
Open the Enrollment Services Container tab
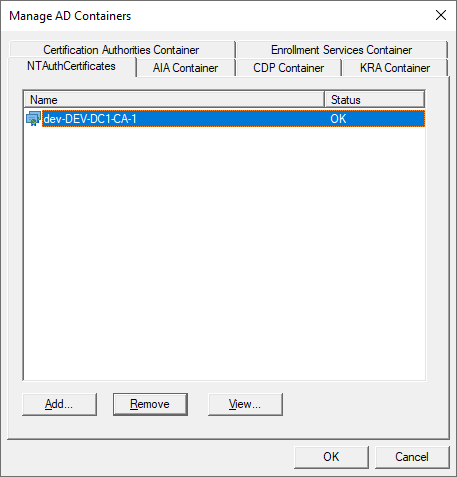click(x=341, y=50)
